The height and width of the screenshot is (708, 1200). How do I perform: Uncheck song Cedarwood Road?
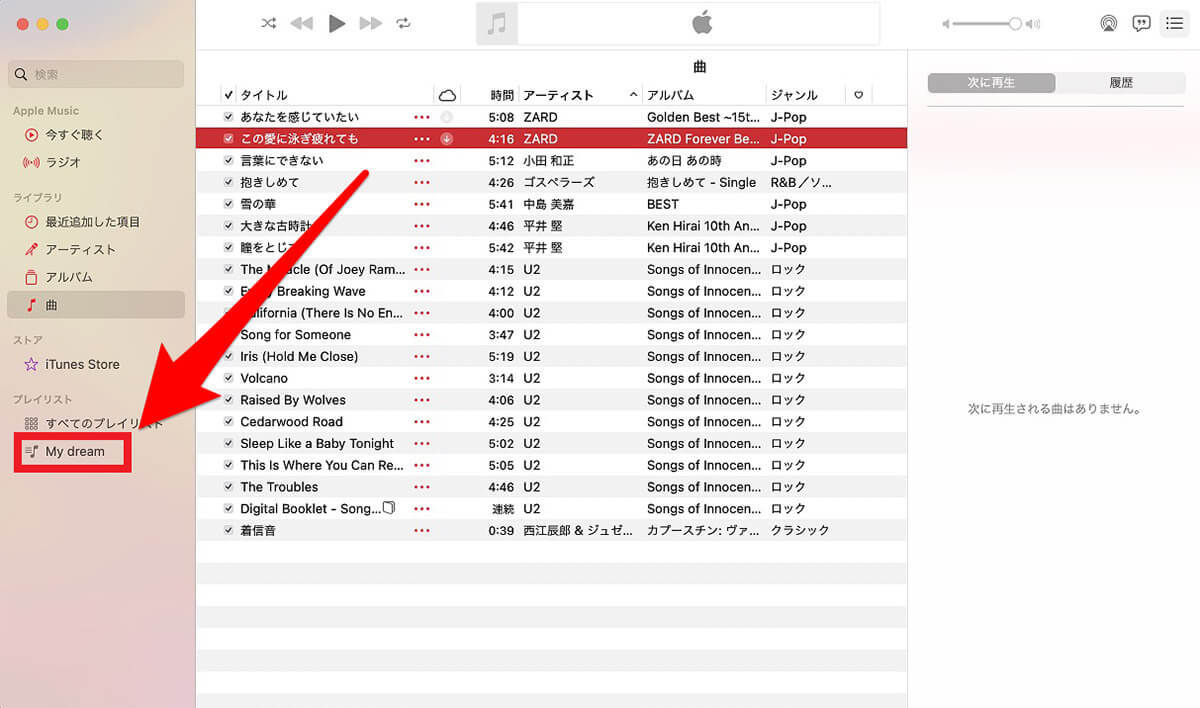tap(229, 422)
